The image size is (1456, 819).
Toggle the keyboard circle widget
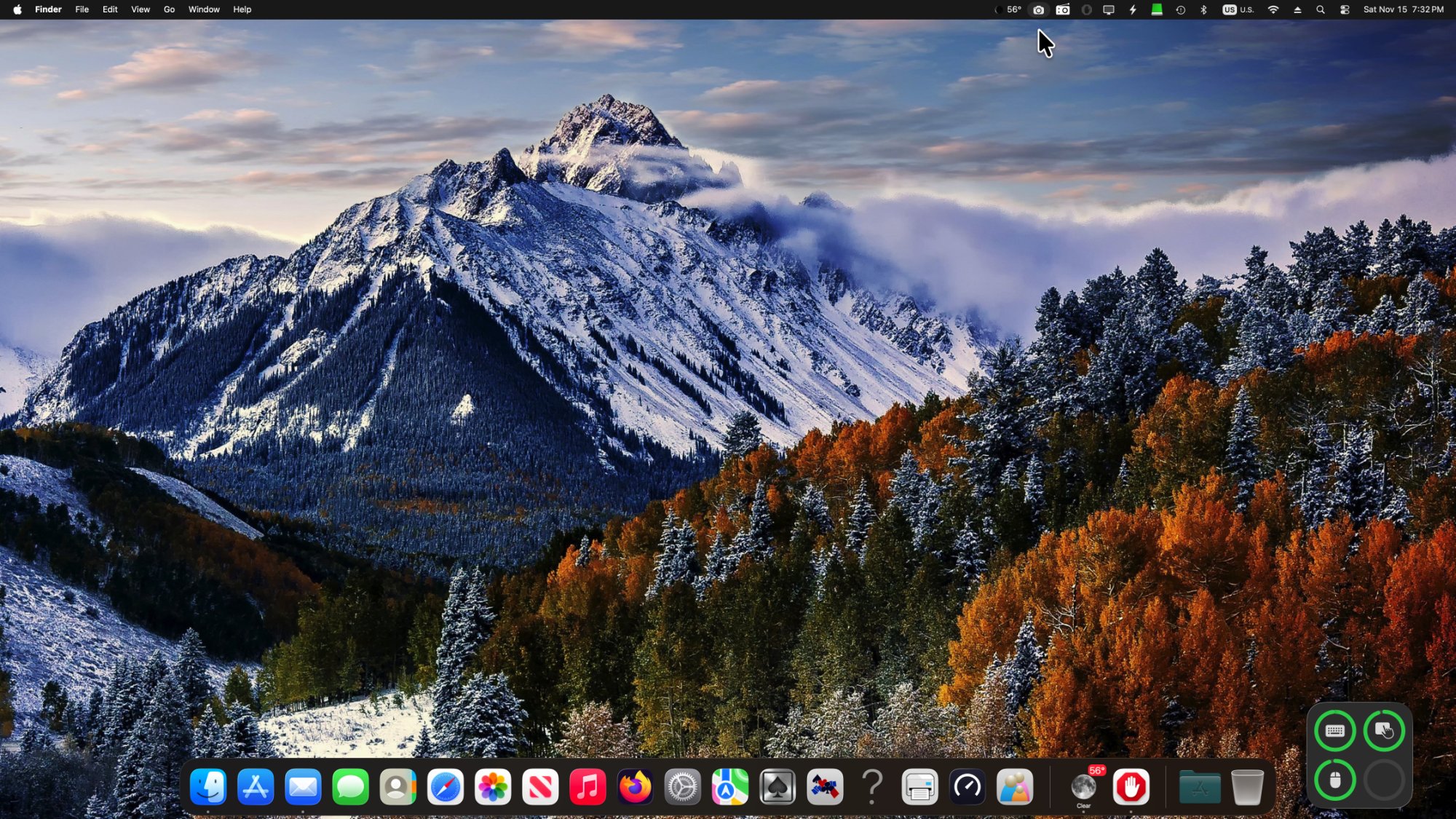1334,731
